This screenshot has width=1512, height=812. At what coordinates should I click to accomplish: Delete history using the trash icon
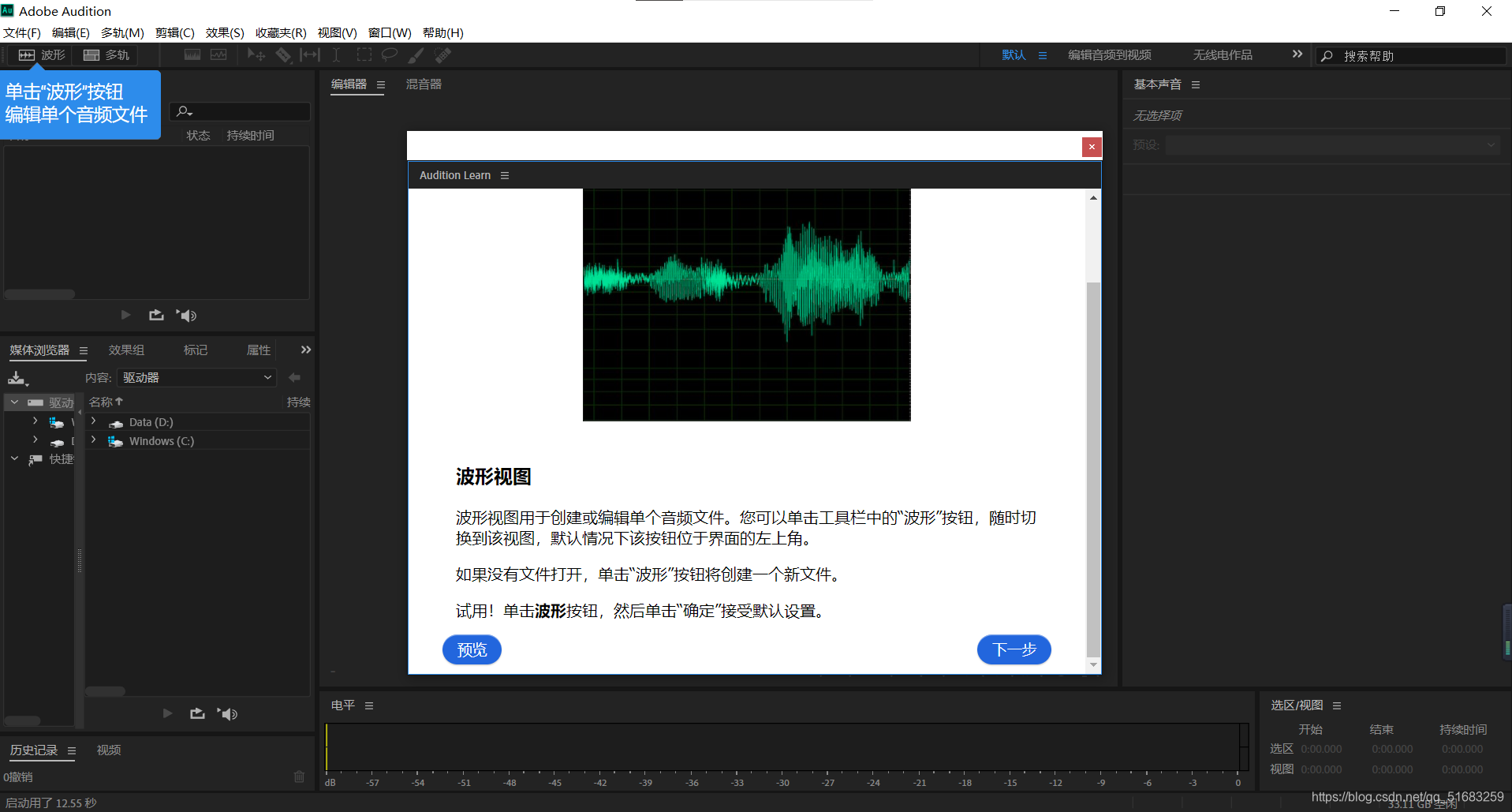coord(299,776)
